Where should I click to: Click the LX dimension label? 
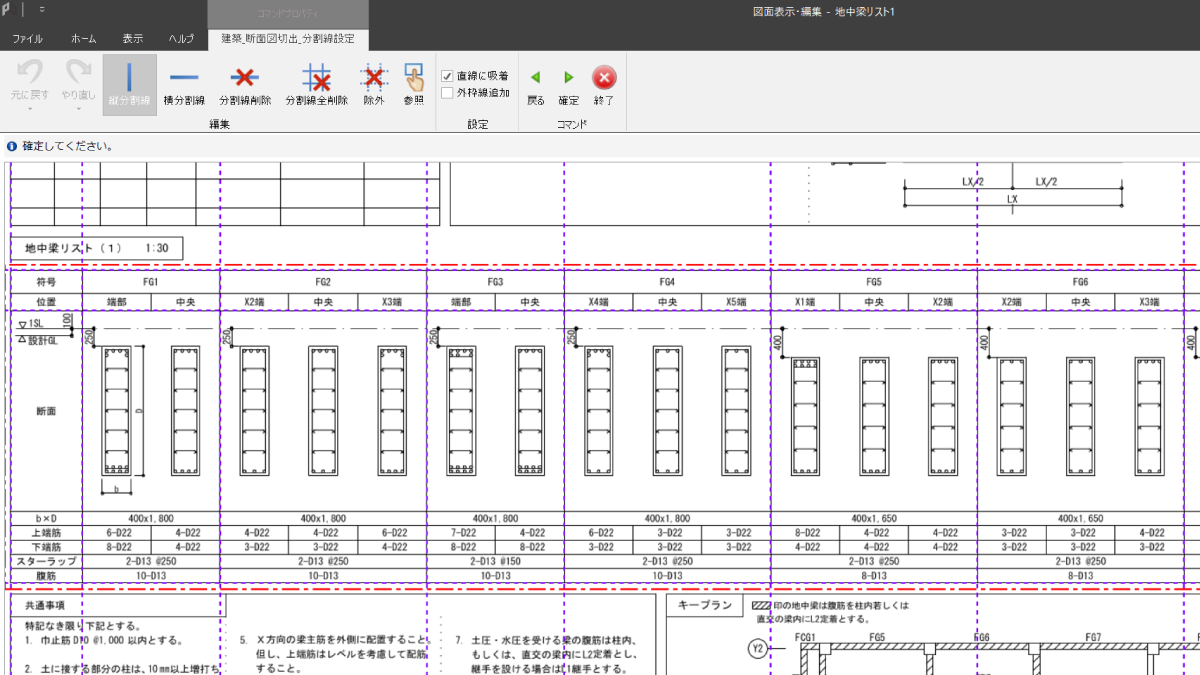1012,200
